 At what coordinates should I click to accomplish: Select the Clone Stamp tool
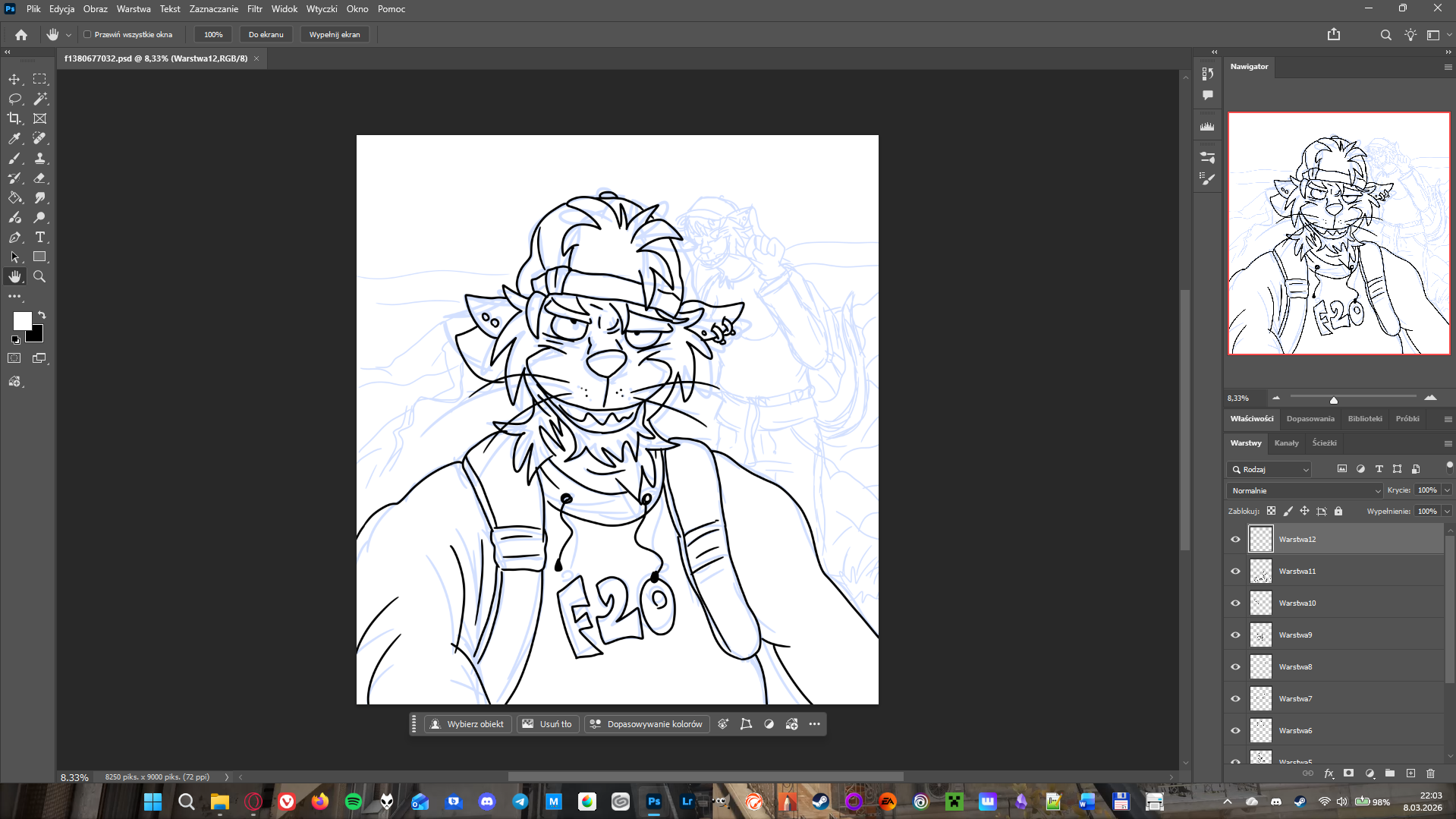click(40, 159)
